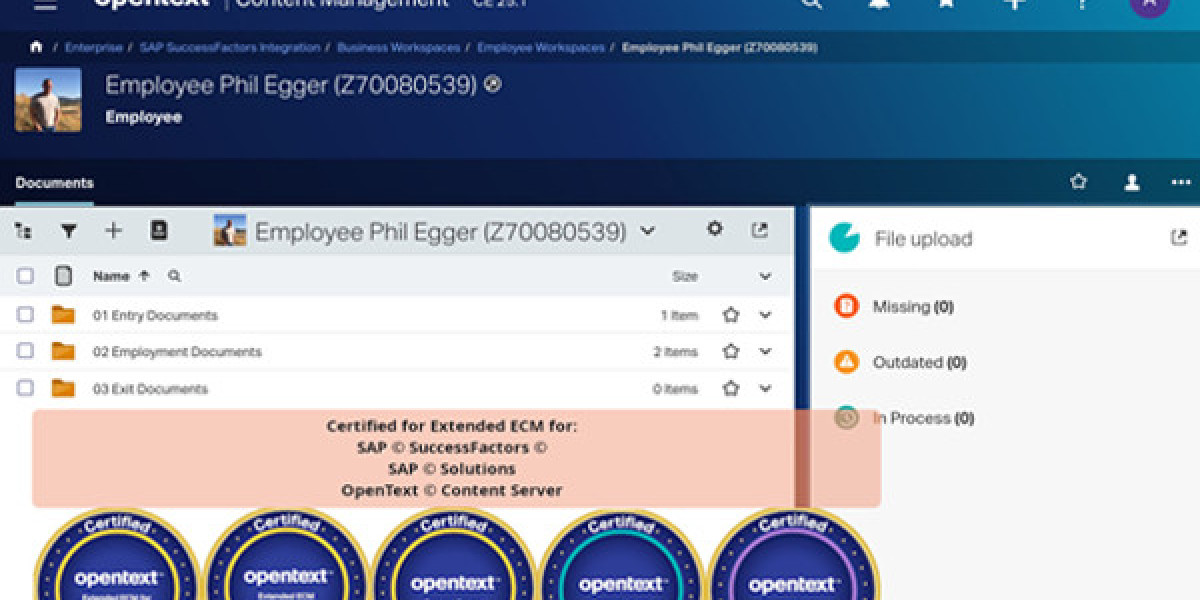
Task: Click Phil Egger's large profile photo
Action: click(48, 100)
